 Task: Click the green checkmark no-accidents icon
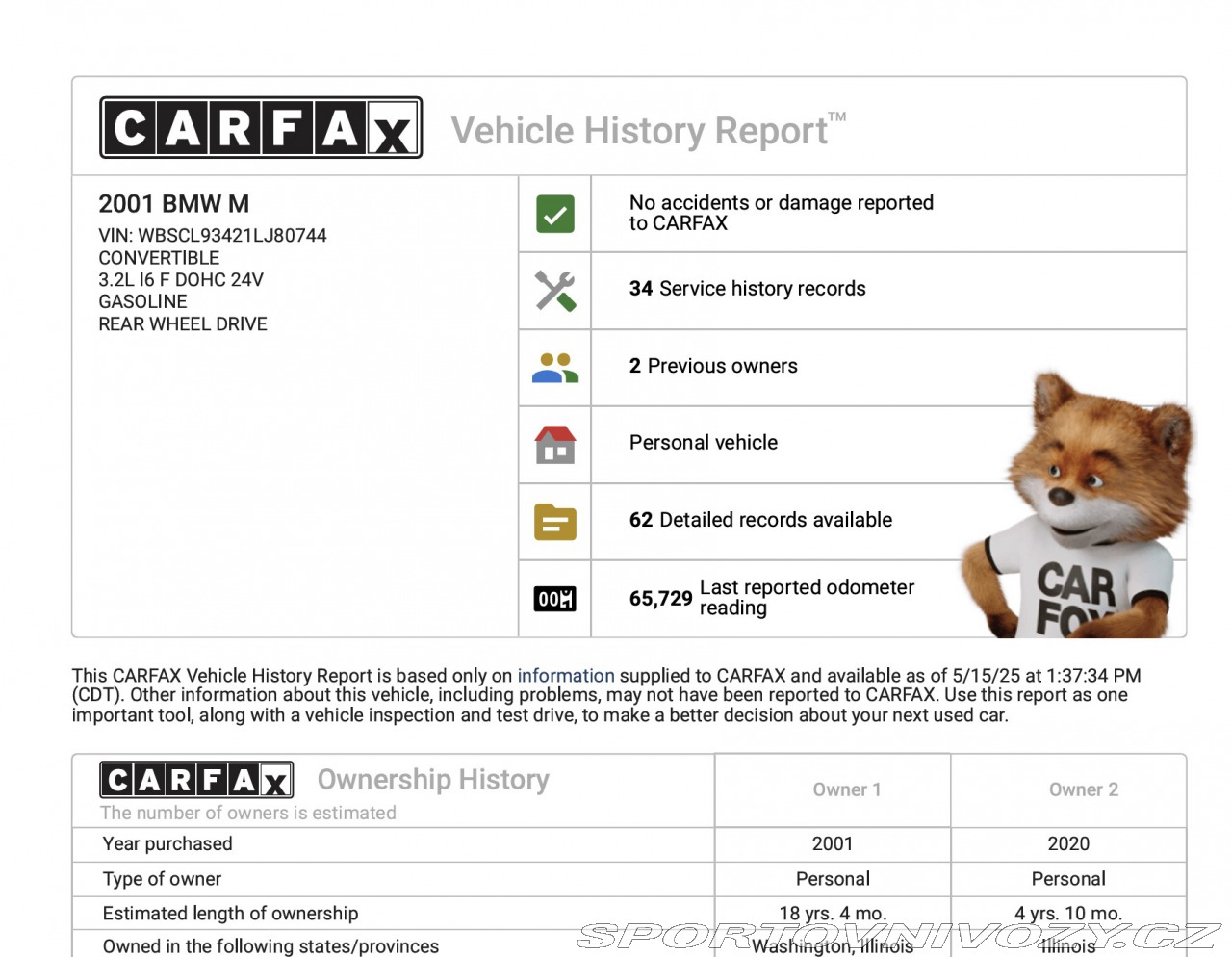tap(555, 214)
